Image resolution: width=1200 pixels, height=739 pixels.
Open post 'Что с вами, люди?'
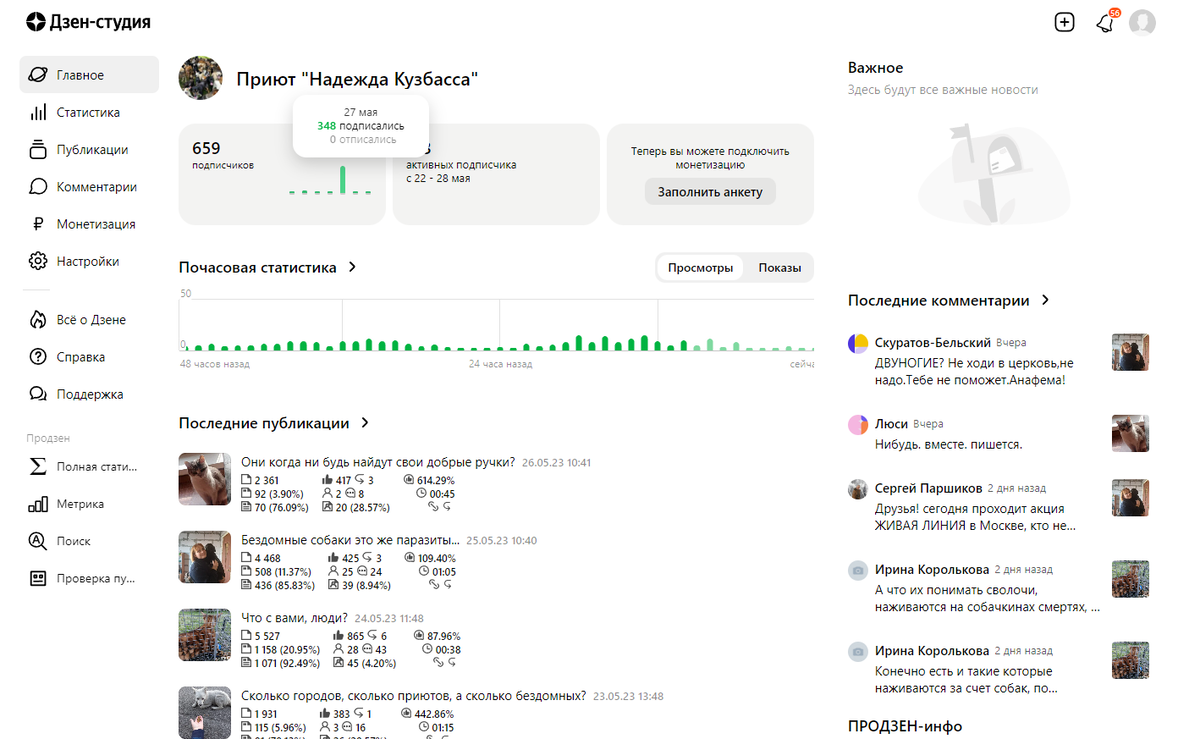(294, 618)
